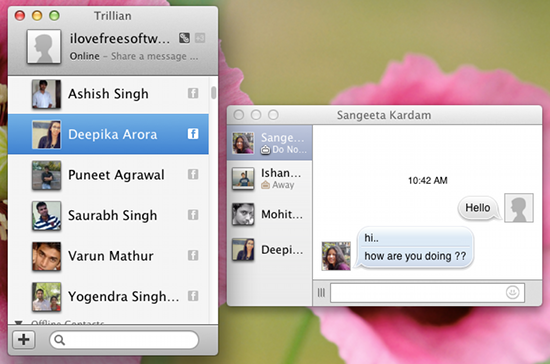Open the emoticon smiley picker

[x=512, y=292]
